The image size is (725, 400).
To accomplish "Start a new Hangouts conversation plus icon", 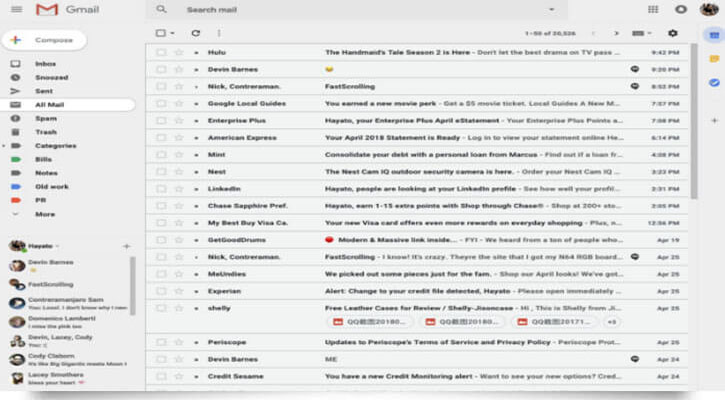I will click(x=126, y=246).
